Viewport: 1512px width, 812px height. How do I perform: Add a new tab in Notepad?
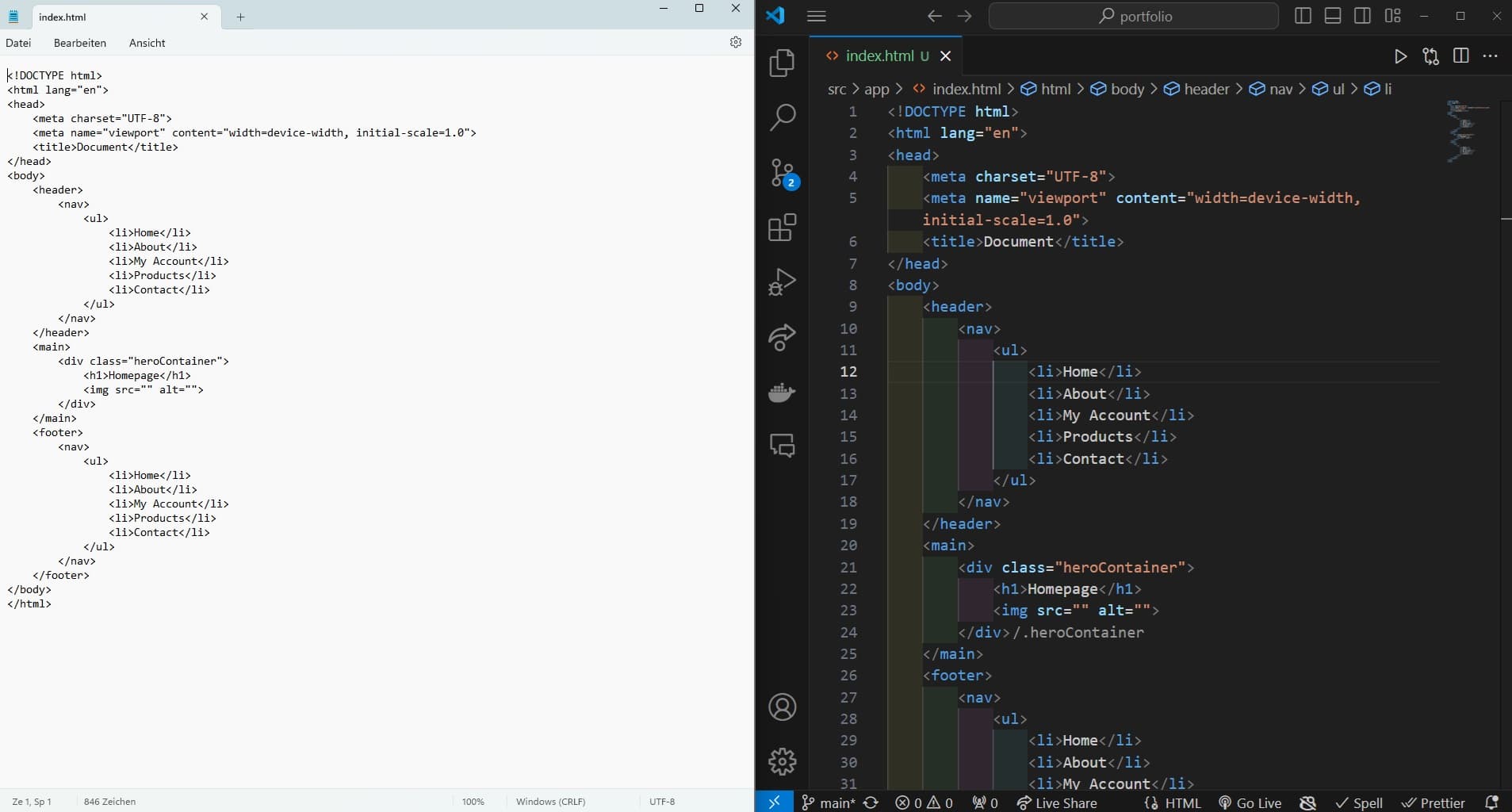tap(240, 17)
